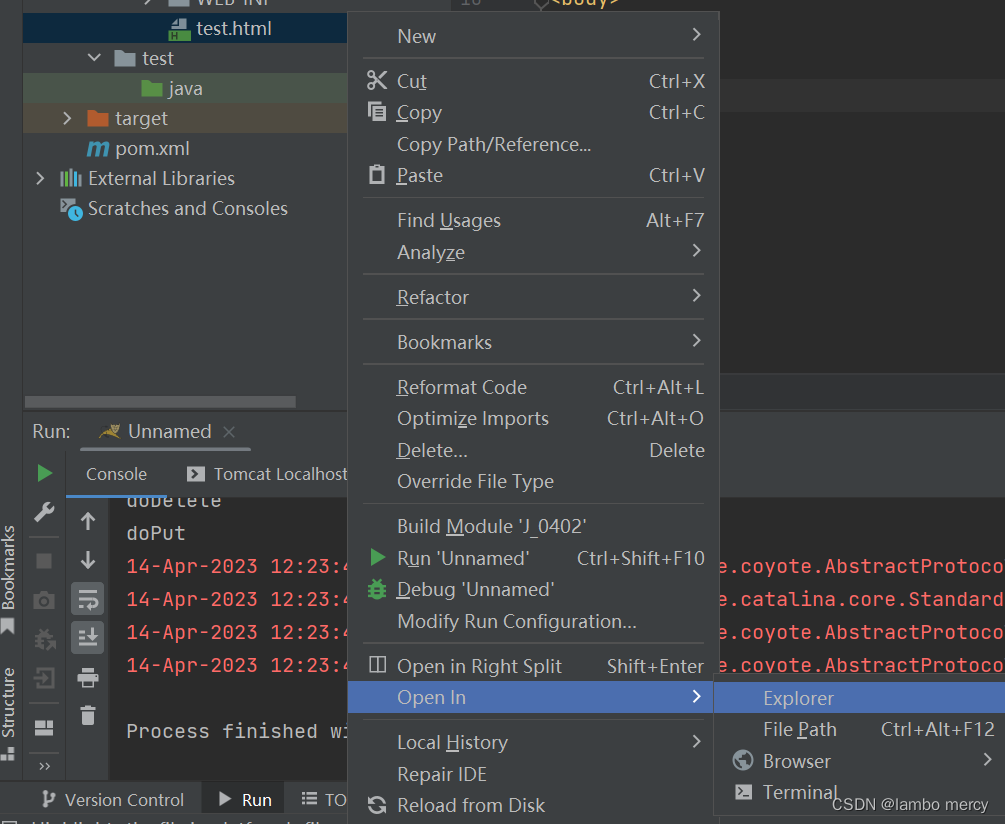
Task: Open the Bookmarks side tool window
Action: click(x=8, y=579)
